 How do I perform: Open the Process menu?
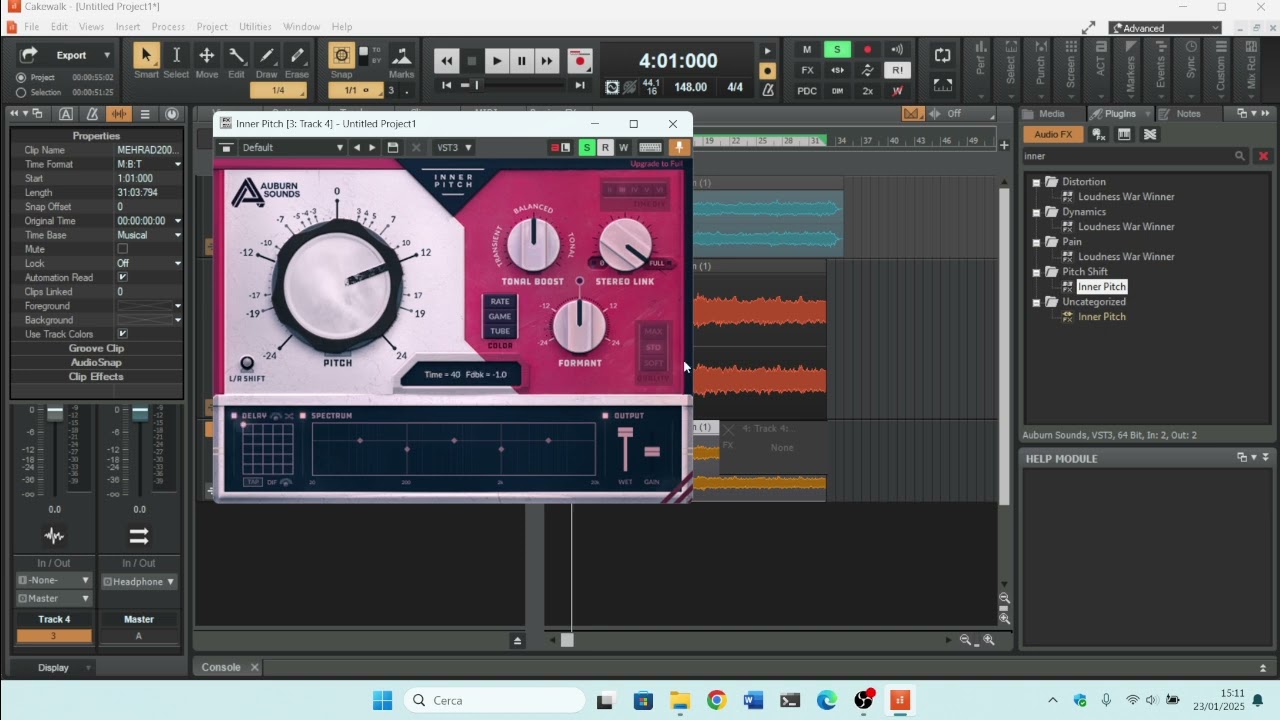coord(168,27)
